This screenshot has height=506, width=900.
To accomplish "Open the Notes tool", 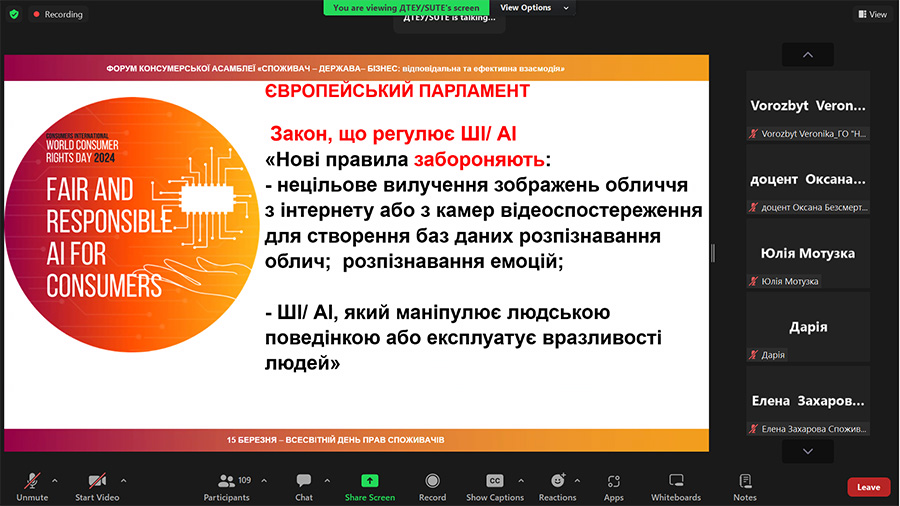I will pyautogui.click(x=745, y=480).
